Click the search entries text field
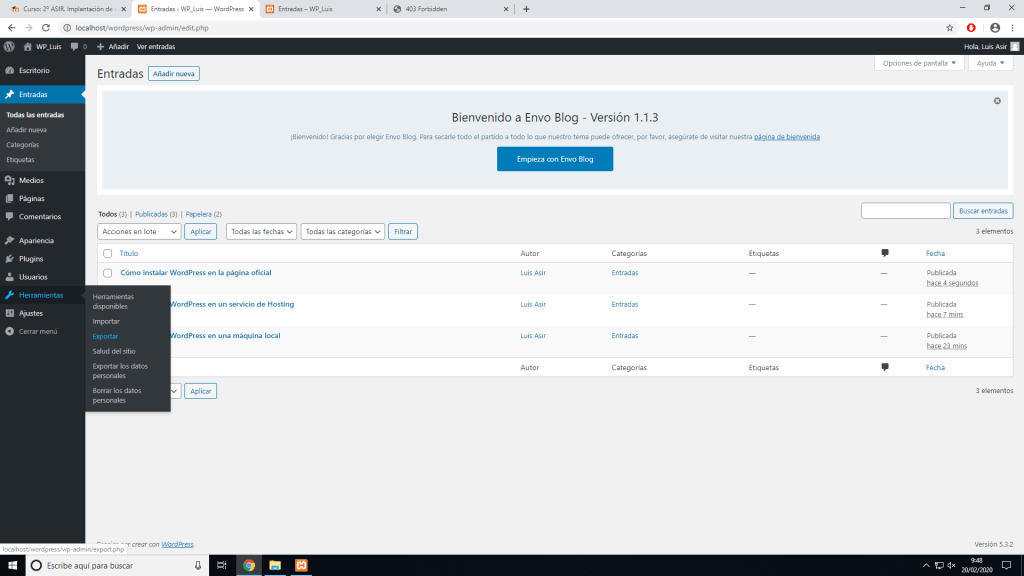Viewport: 1024px width, 576px height. point(905,211)
